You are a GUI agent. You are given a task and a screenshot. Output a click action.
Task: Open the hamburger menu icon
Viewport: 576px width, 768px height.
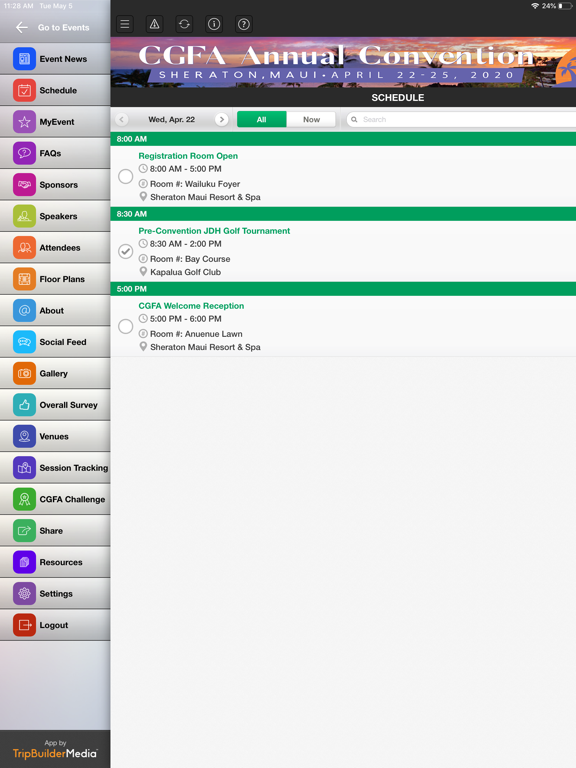coord(125,24)
